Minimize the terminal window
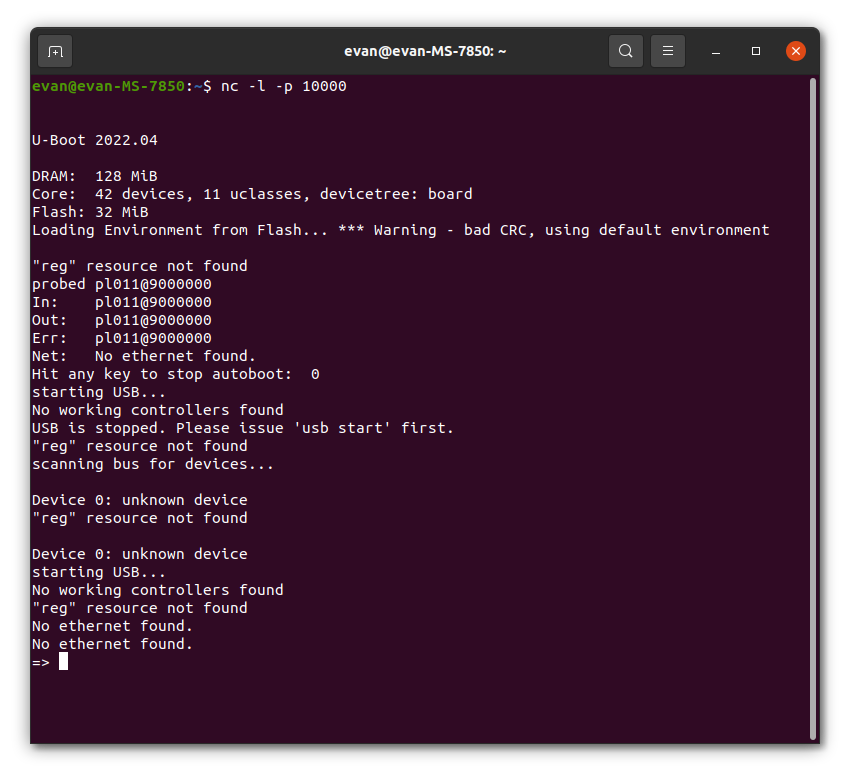The height and width of the screenshot is (781, 854). click(x=717, y=51)
